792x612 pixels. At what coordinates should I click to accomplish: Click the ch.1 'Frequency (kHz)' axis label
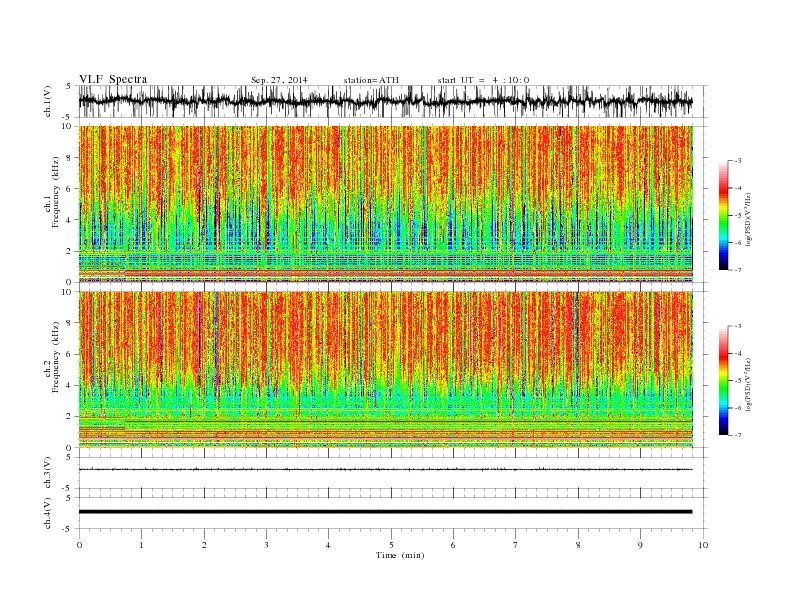(56, 192)
